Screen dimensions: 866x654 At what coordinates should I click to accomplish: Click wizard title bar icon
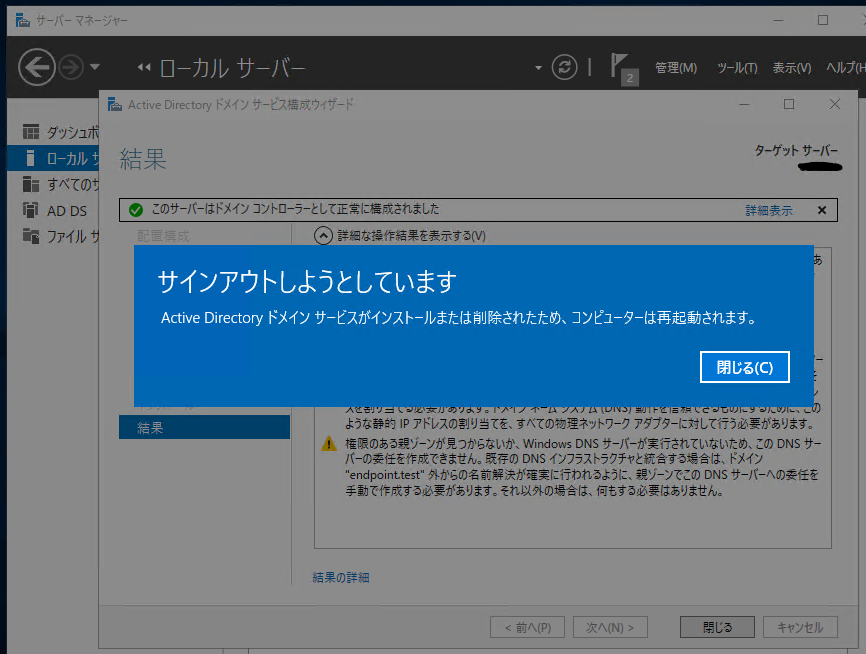tap(114, 104)
